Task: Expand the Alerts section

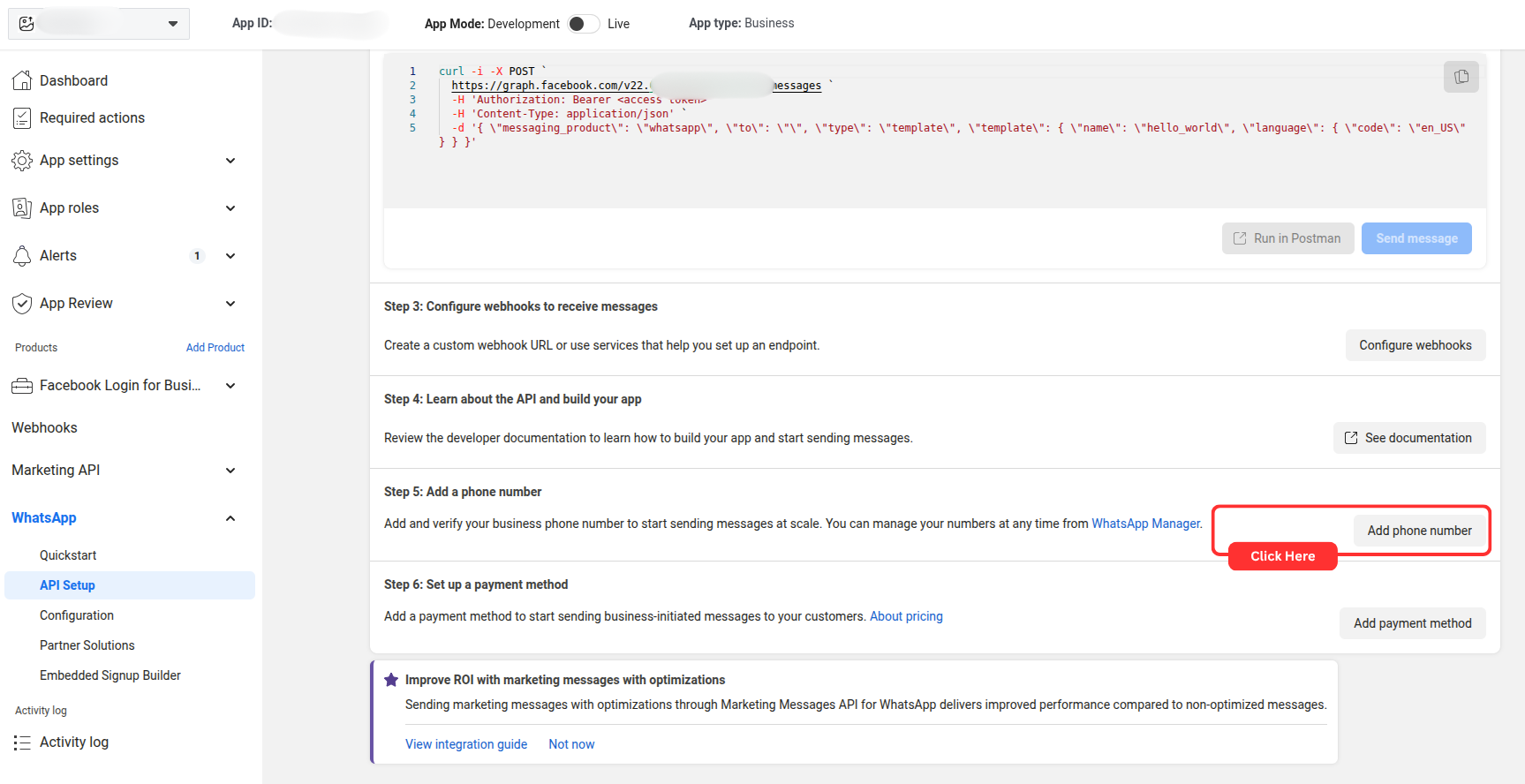Action: point(230,256)
